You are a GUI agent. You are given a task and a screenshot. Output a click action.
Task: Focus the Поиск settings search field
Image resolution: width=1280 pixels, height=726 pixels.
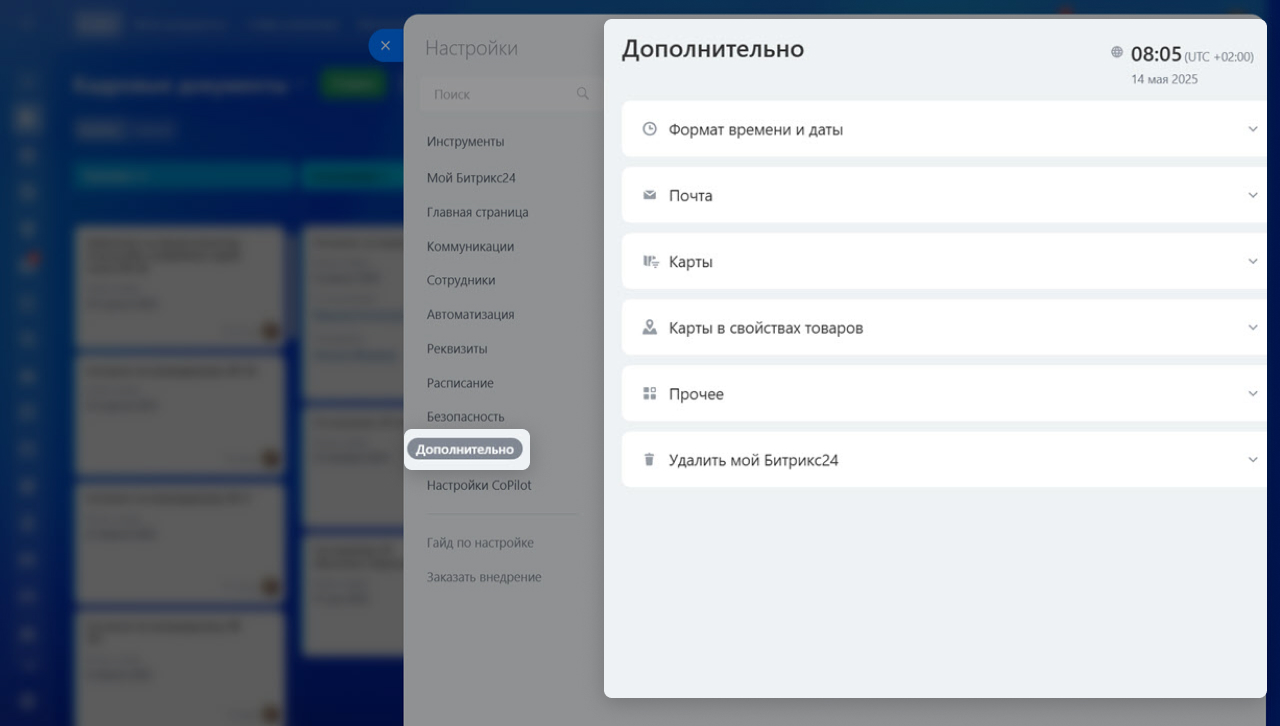coord(500,94)
